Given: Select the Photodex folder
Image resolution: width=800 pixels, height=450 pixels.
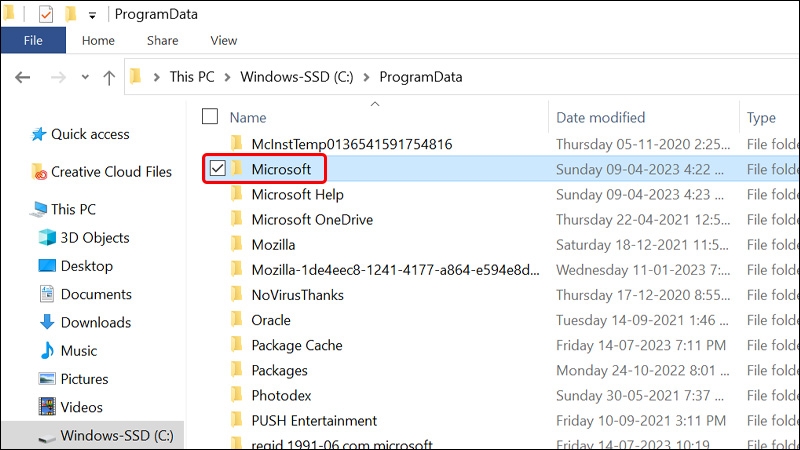Looking at the screenshot, I should pos(281,395).
